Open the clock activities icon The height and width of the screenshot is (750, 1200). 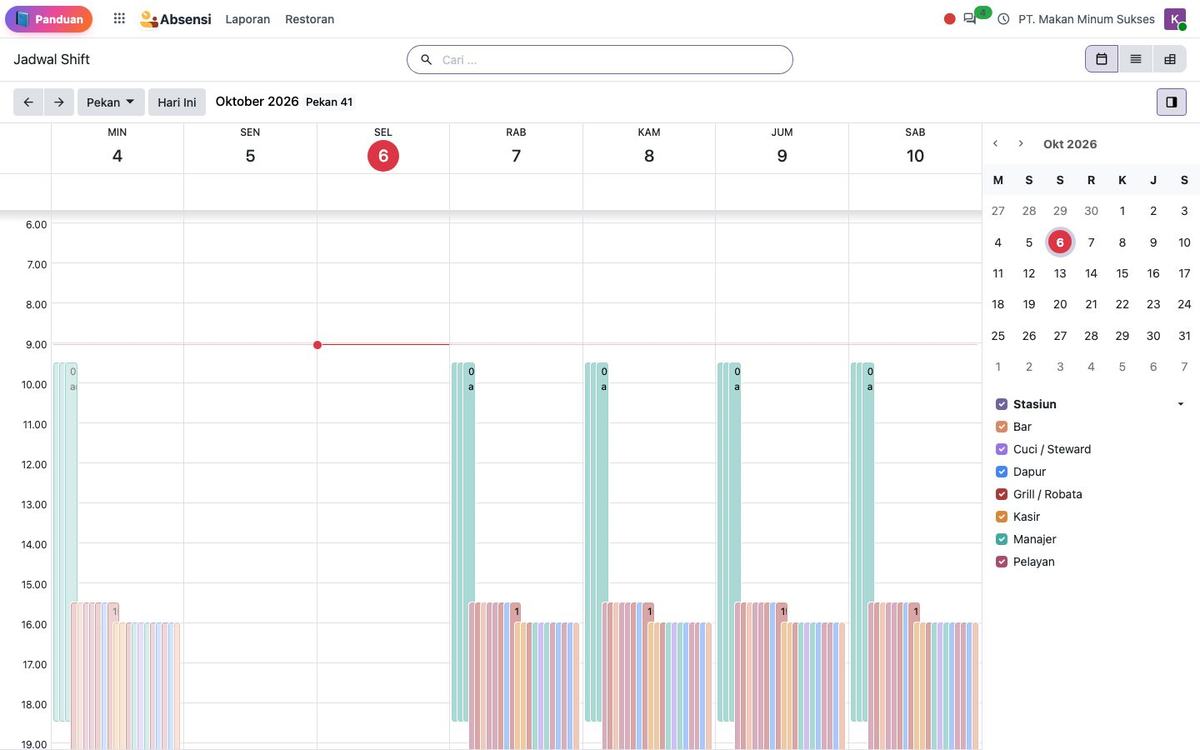[x=1004, y=19]
